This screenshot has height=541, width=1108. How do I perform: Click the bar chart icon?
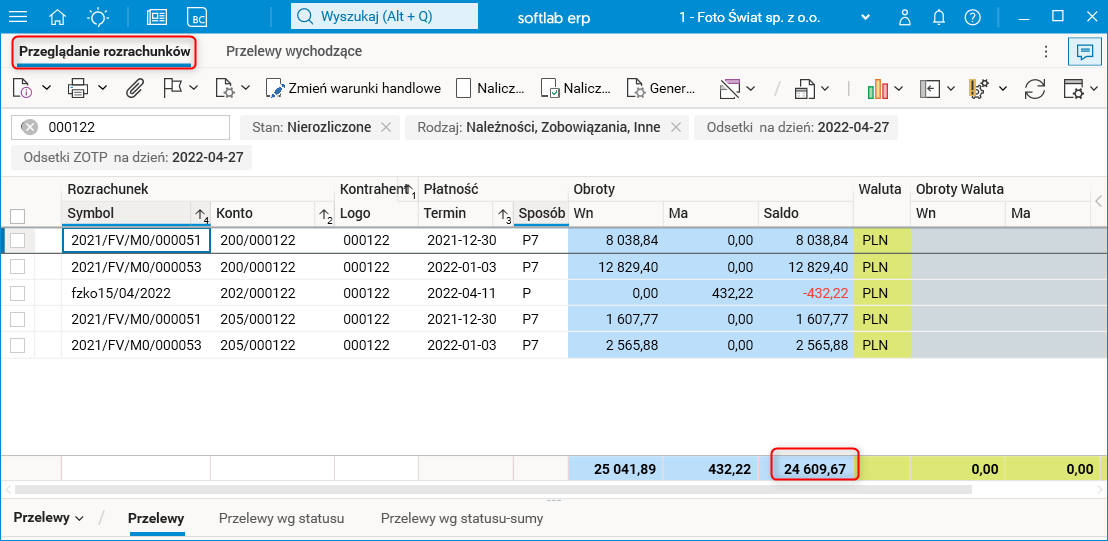pos(878,88)
